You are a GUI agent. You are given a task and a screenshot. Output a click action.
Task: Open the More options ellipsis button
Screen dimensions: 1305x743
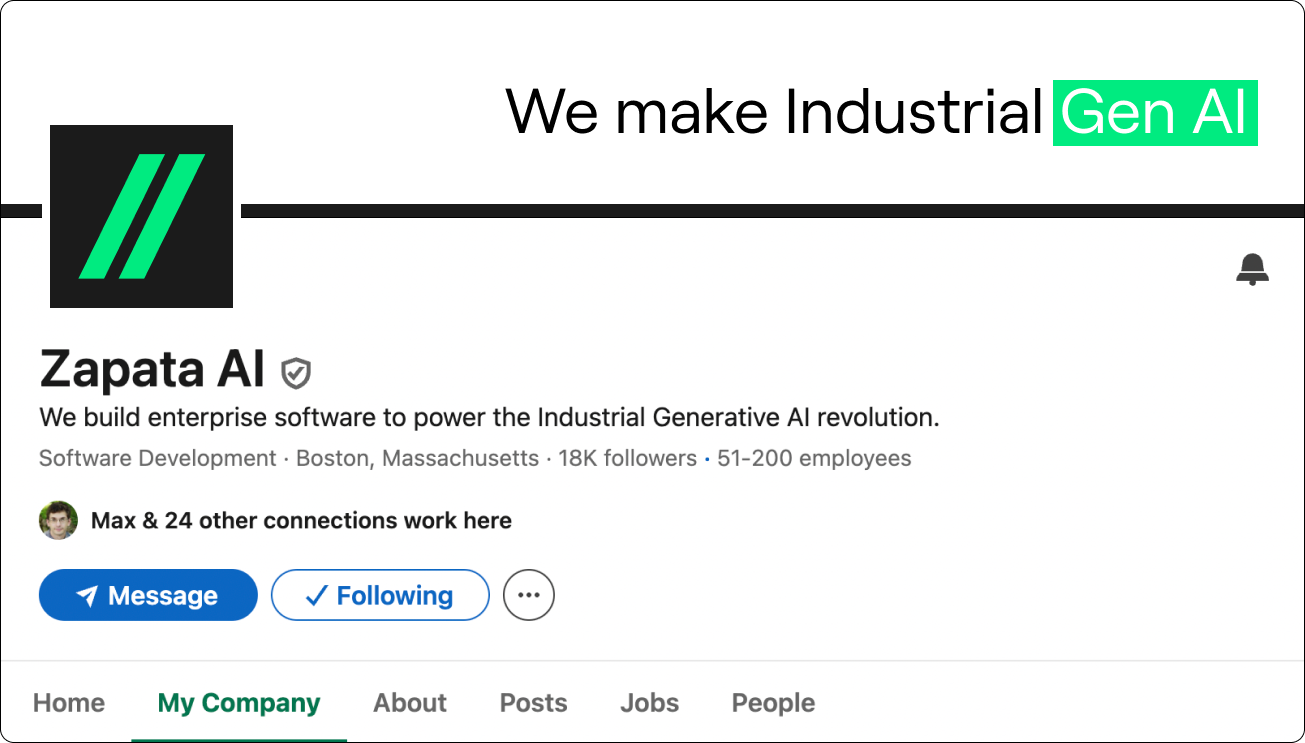coord(528,595)
